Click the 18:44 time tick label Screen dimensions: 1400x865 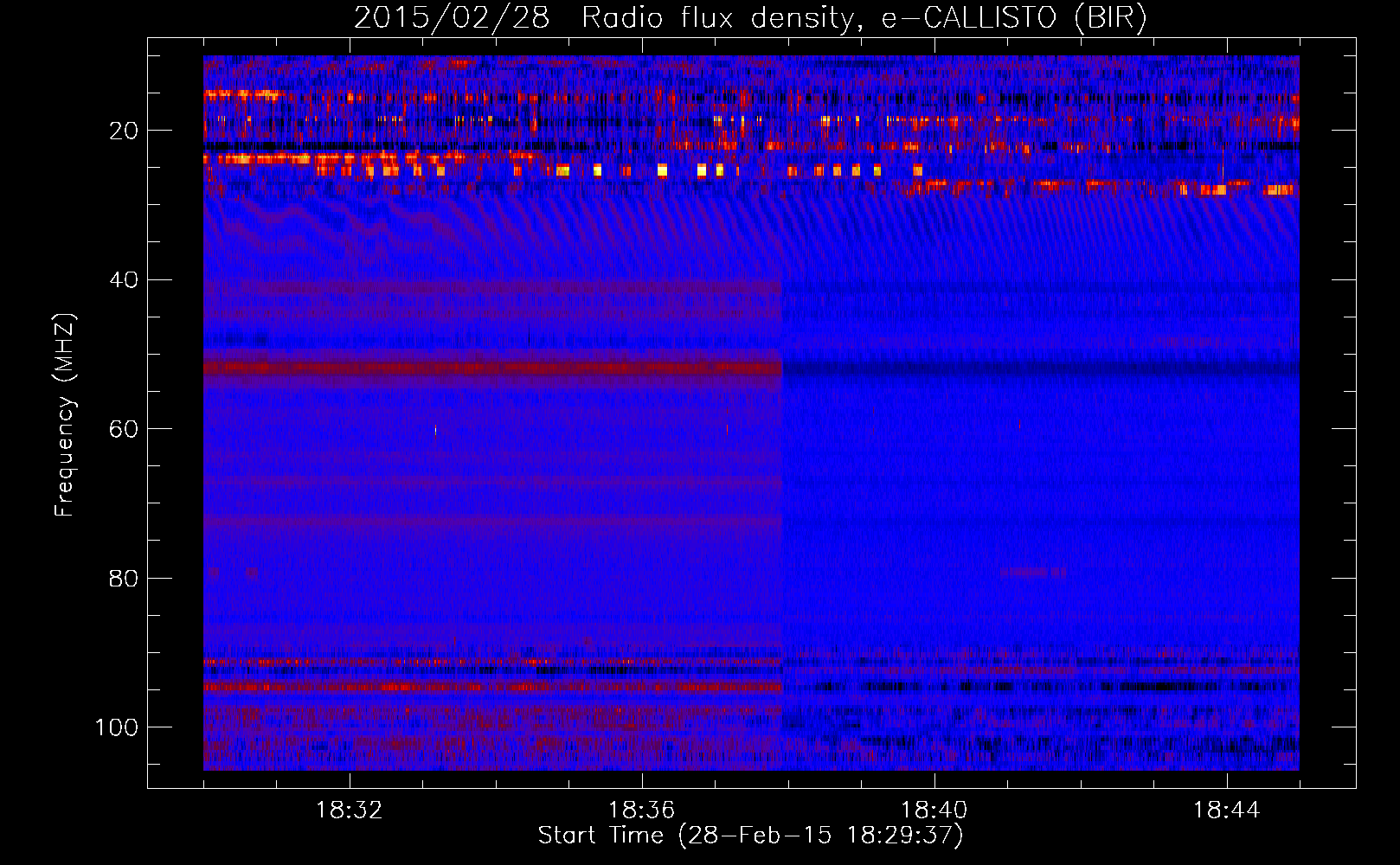(1227, 811)
